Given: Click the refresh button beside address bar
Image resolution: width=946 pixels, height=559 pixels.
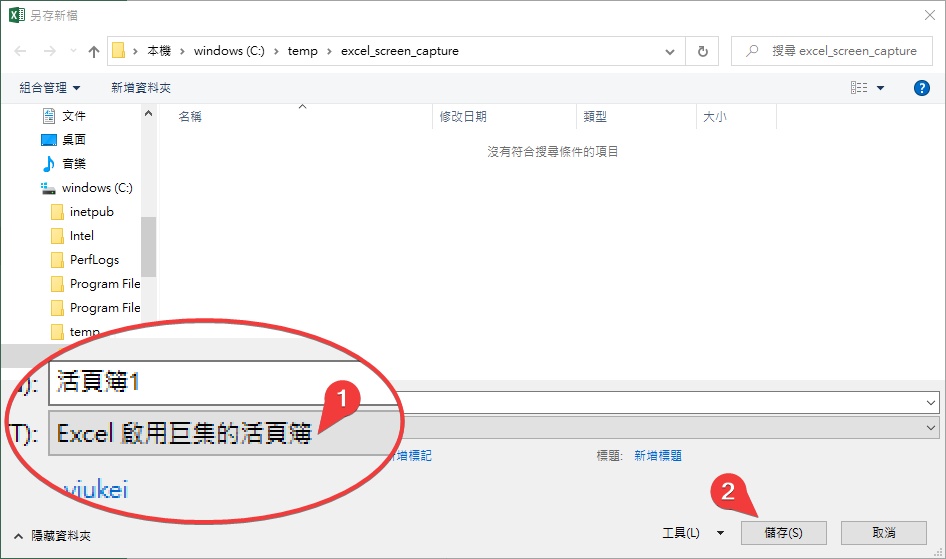Looking at the screenshot, I should (x=703, y=51).
